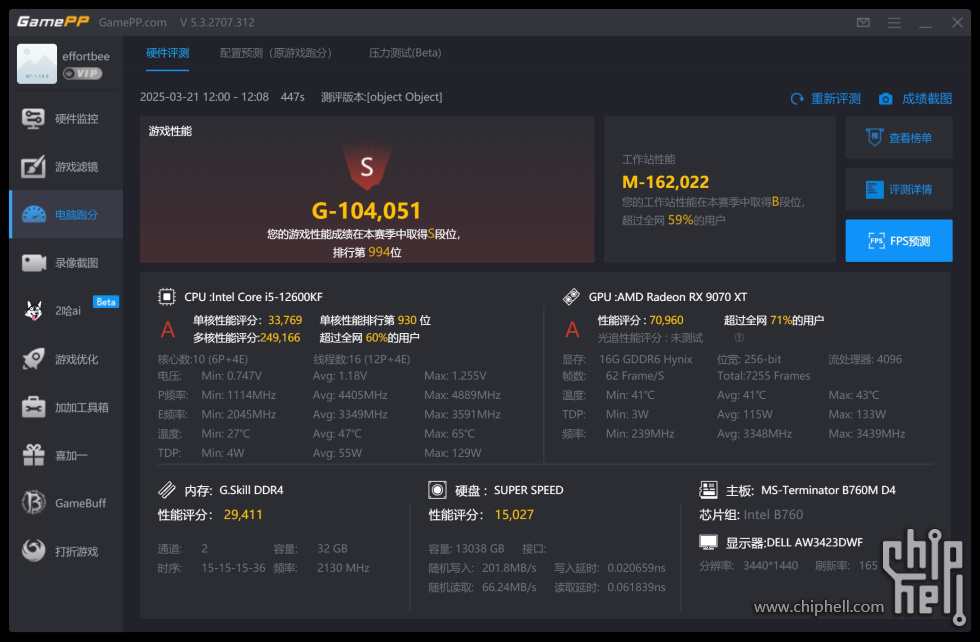The image size is (980, 642).
Task: Click the memory timing value 15-15-15-36
Action: point(233,568)
